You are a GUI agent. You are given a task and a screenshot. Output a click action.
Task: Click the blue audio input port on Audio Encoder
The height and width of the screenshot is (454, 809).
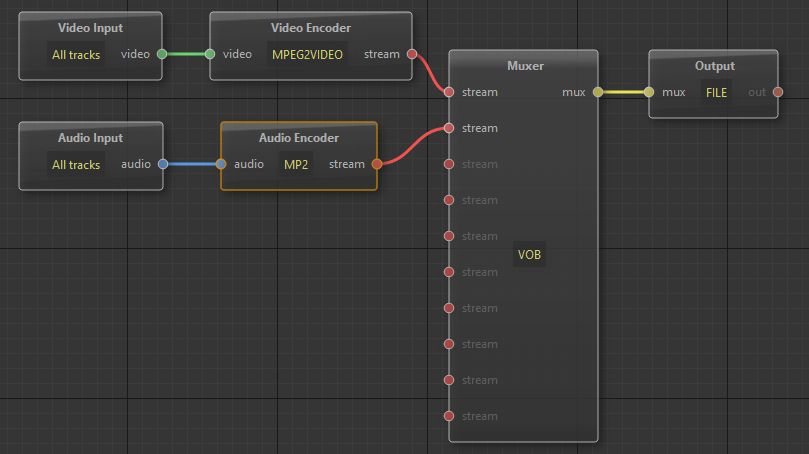(x=222, y=164)
